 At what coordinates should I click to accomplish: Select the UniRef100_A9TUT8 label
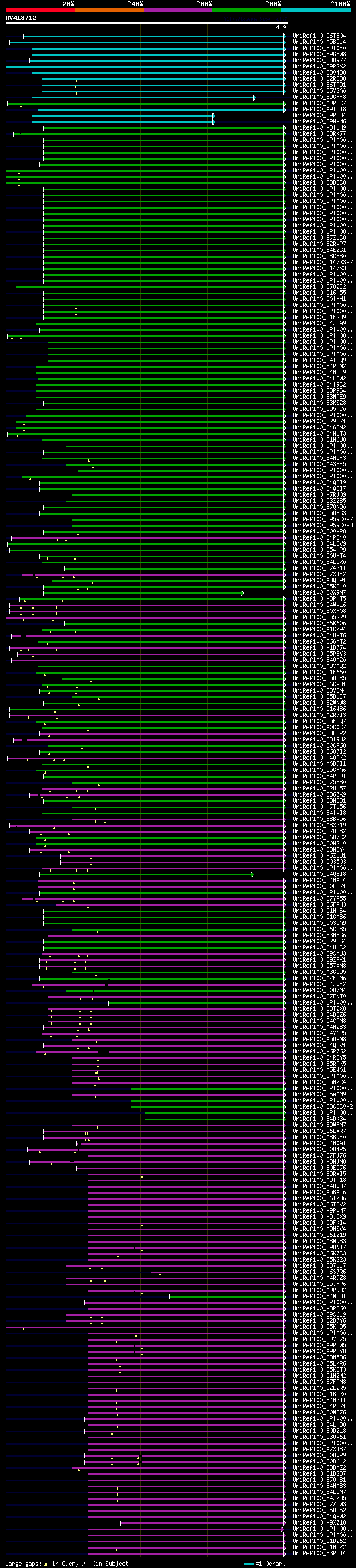319,109
